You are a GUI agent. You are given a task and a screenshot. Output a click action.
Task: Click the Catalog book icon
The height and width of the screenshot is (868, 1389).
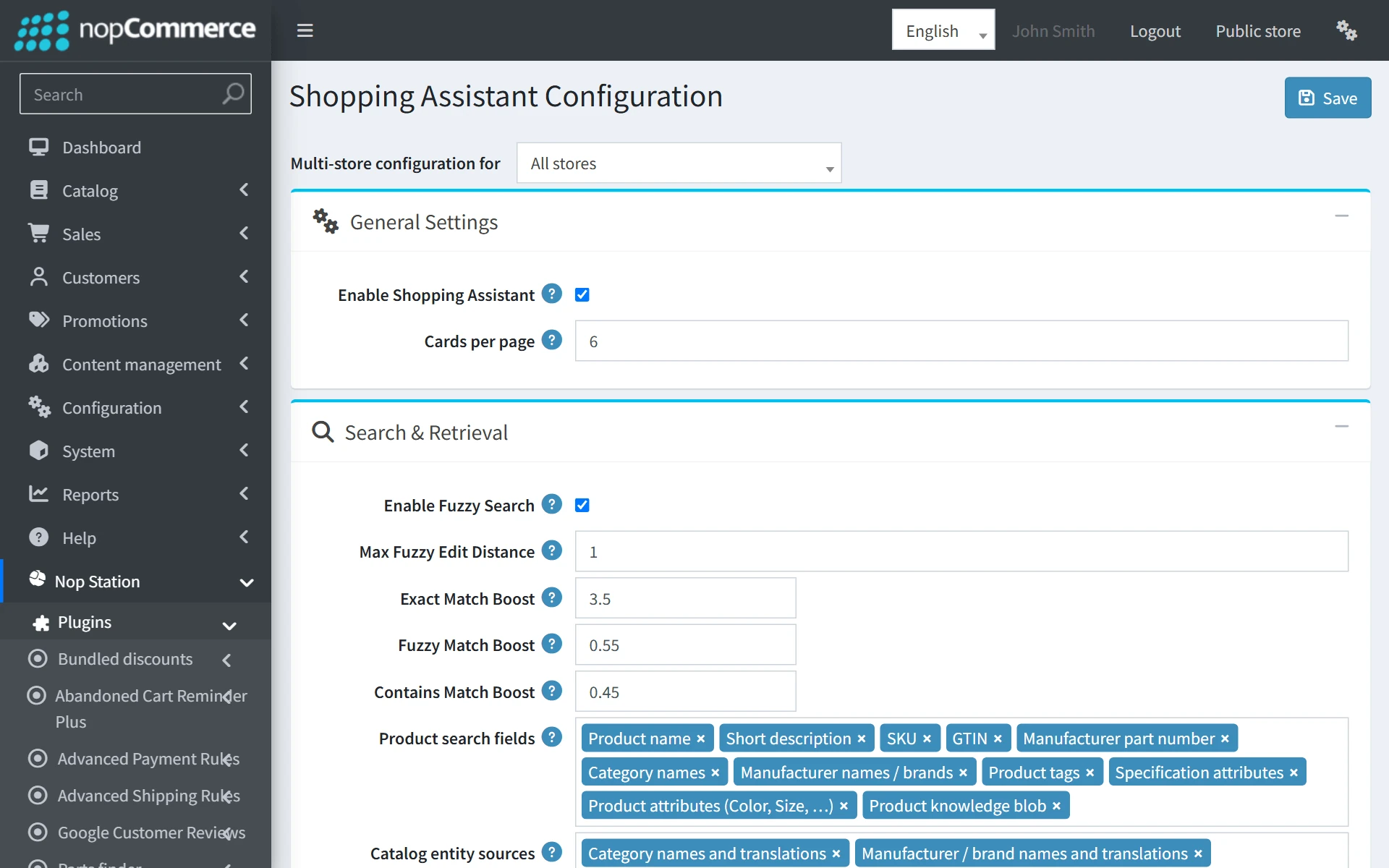point(38,190)
